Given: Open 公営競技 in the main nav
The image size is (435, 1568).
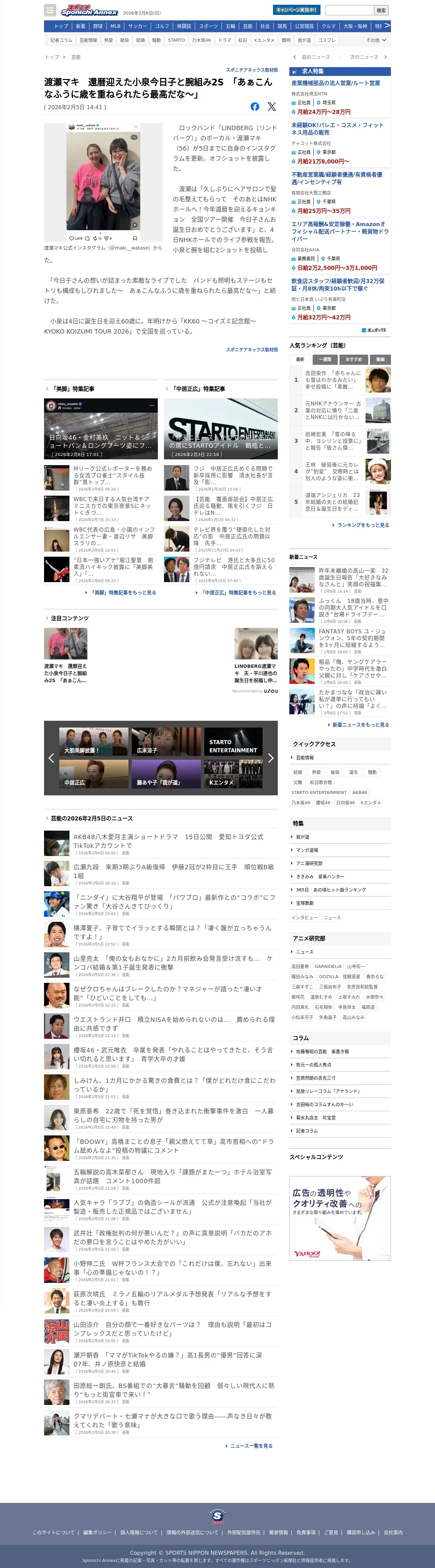Looking at the screenshot, I should 304,26.
